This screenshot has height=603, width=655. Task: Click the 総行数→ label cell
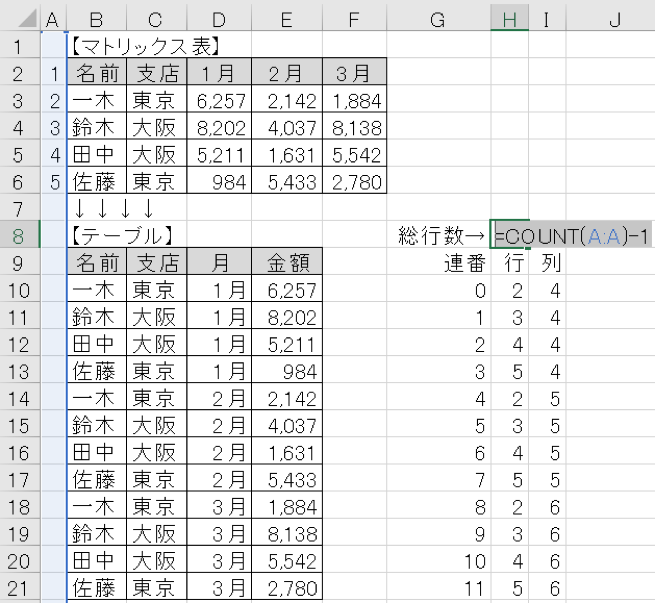[x=438, y=236]
